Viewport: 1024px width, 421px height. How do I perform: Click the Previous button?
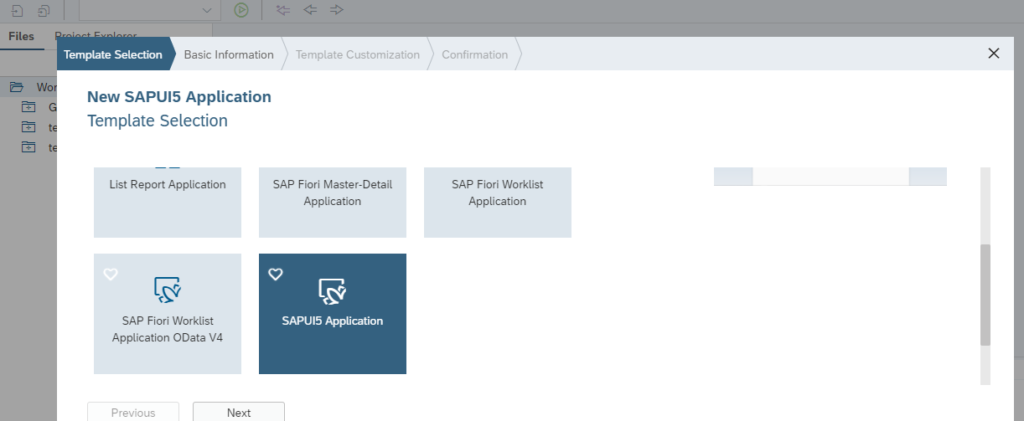coord(133,413)
